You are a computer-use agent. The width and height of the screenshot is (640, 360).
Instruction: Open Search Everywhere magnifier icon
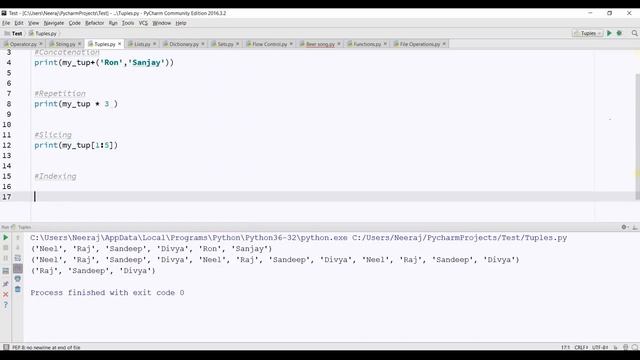click(634, 33)
